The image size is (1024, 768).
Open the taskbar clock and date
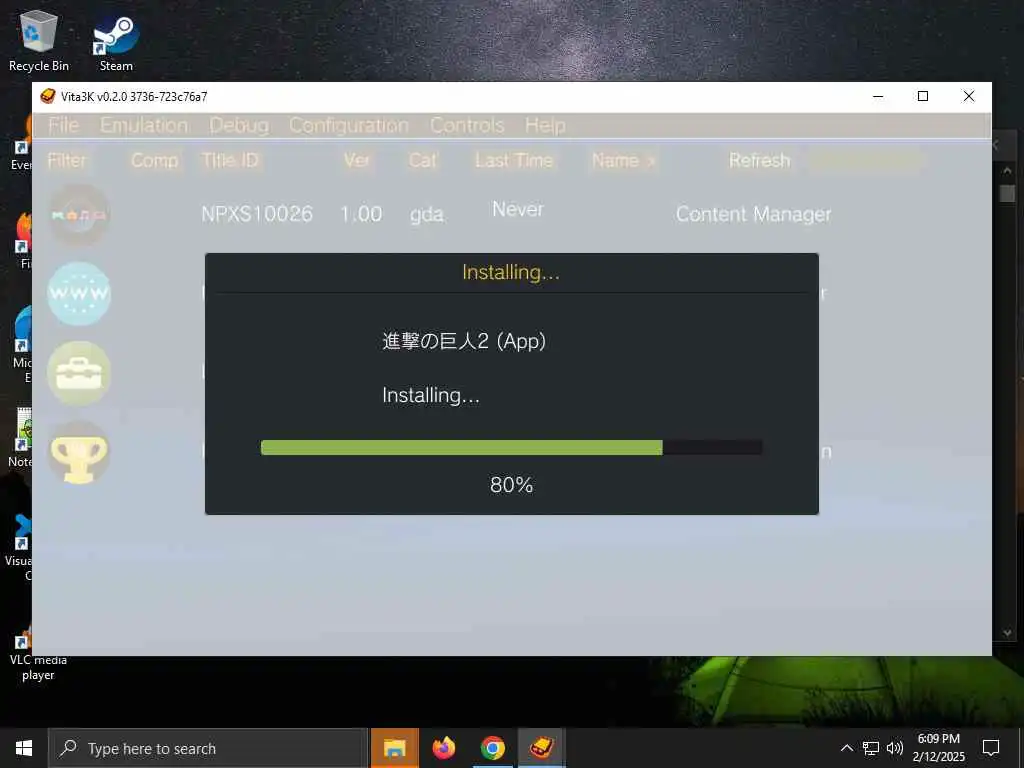(938, 748)
